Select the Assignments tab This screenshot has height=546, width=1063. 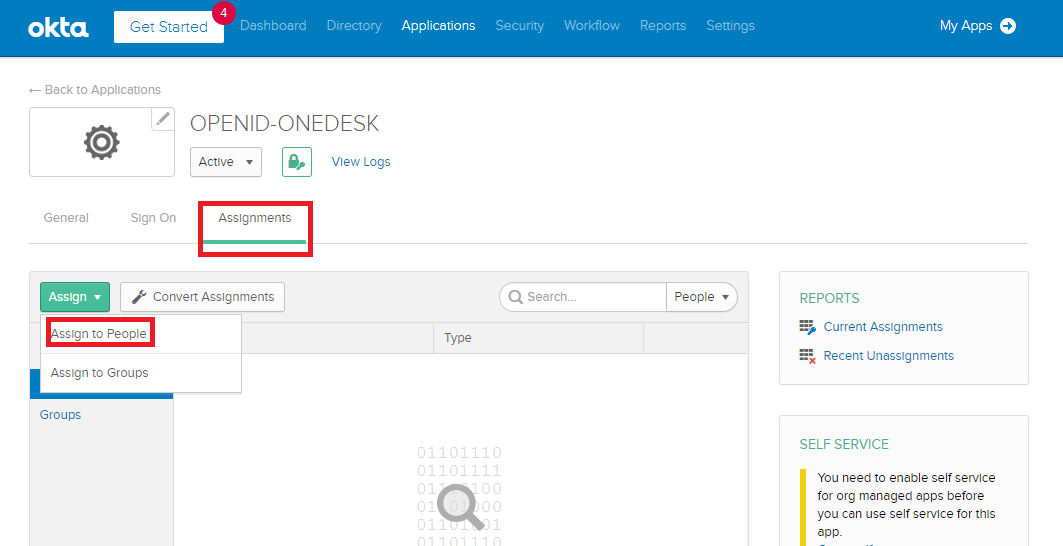255,218
